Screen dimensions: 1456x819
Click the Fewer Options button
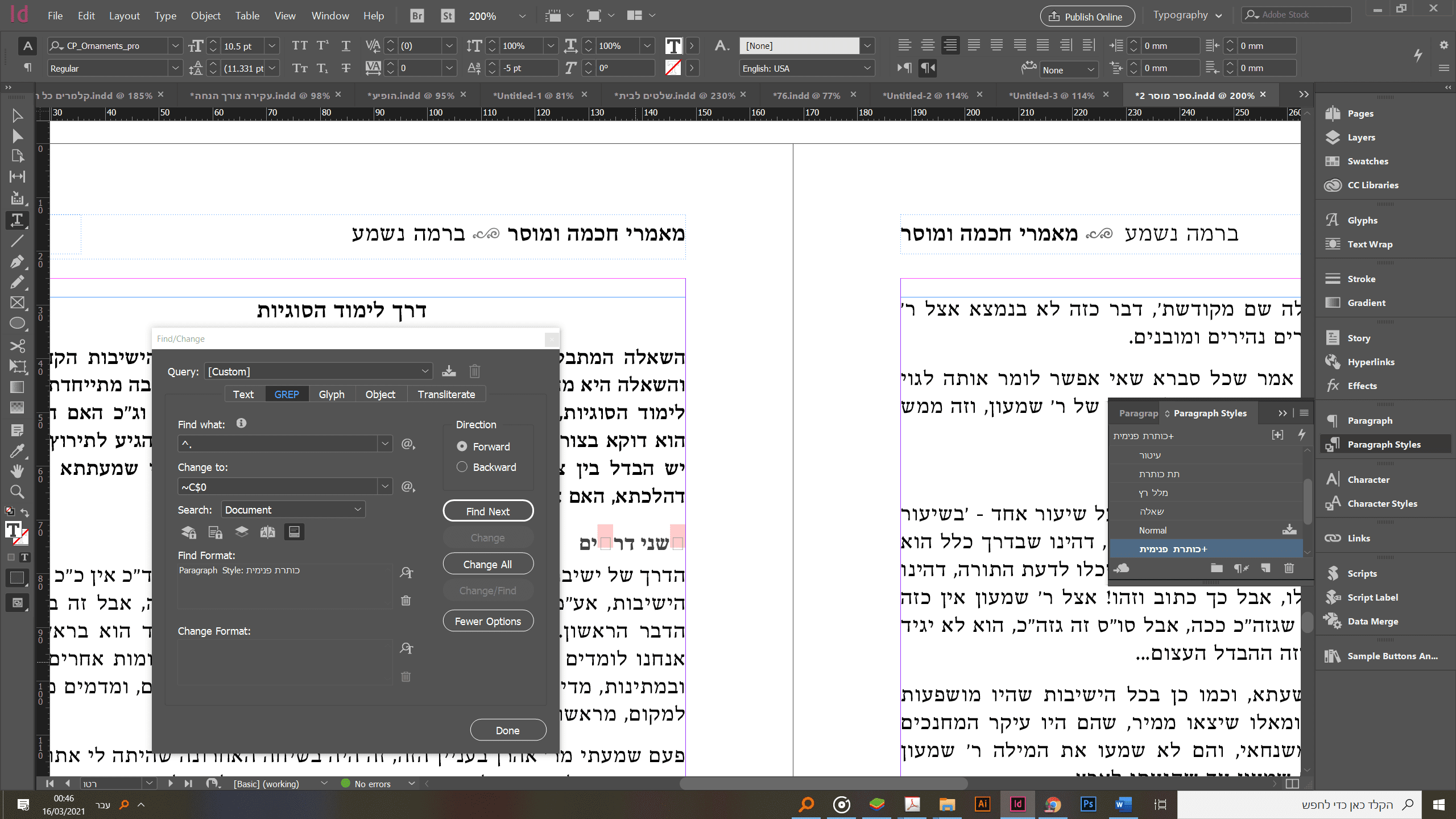point(487,621)
